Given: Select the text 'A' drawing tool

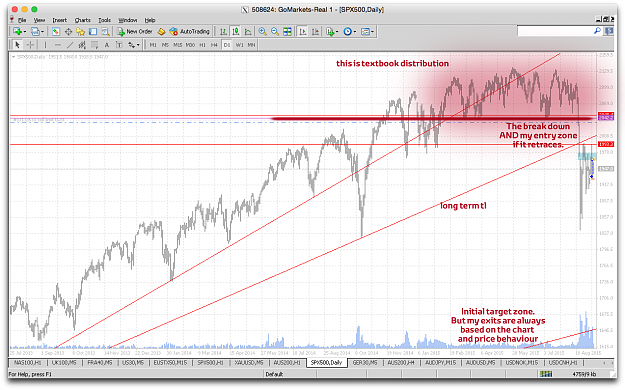Looking at the screenshot, I should click(x=106, y=45).
